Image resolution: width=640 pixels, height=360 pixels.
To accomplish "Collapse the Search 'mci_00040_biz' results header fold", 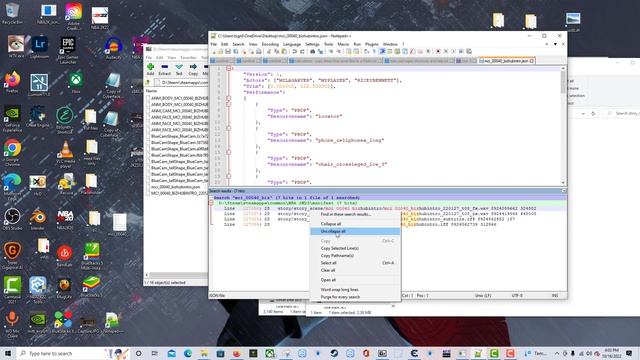I will (211, 198).
